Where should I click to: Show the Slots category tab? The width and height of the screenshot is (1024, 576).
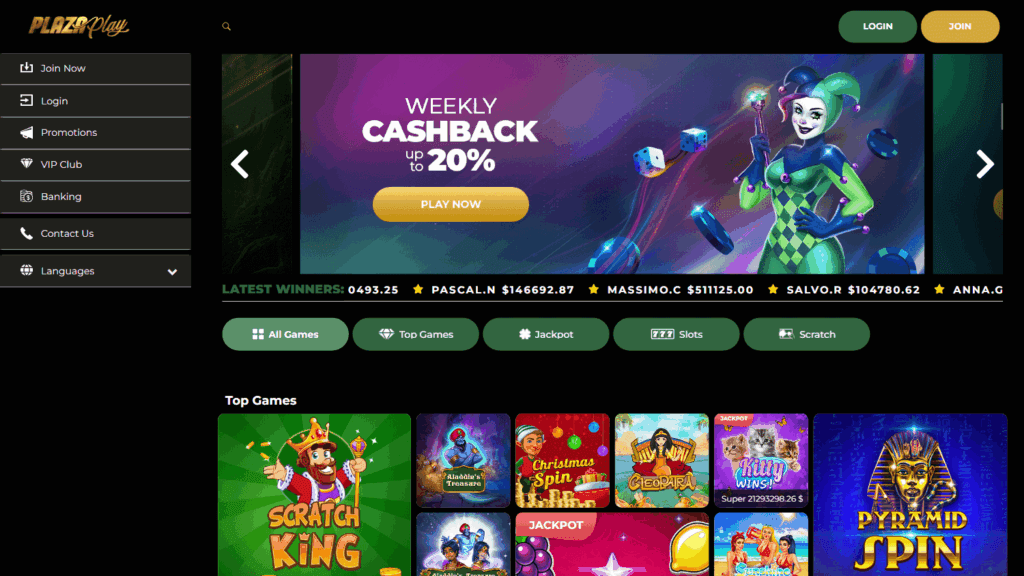tap(677, 334)
